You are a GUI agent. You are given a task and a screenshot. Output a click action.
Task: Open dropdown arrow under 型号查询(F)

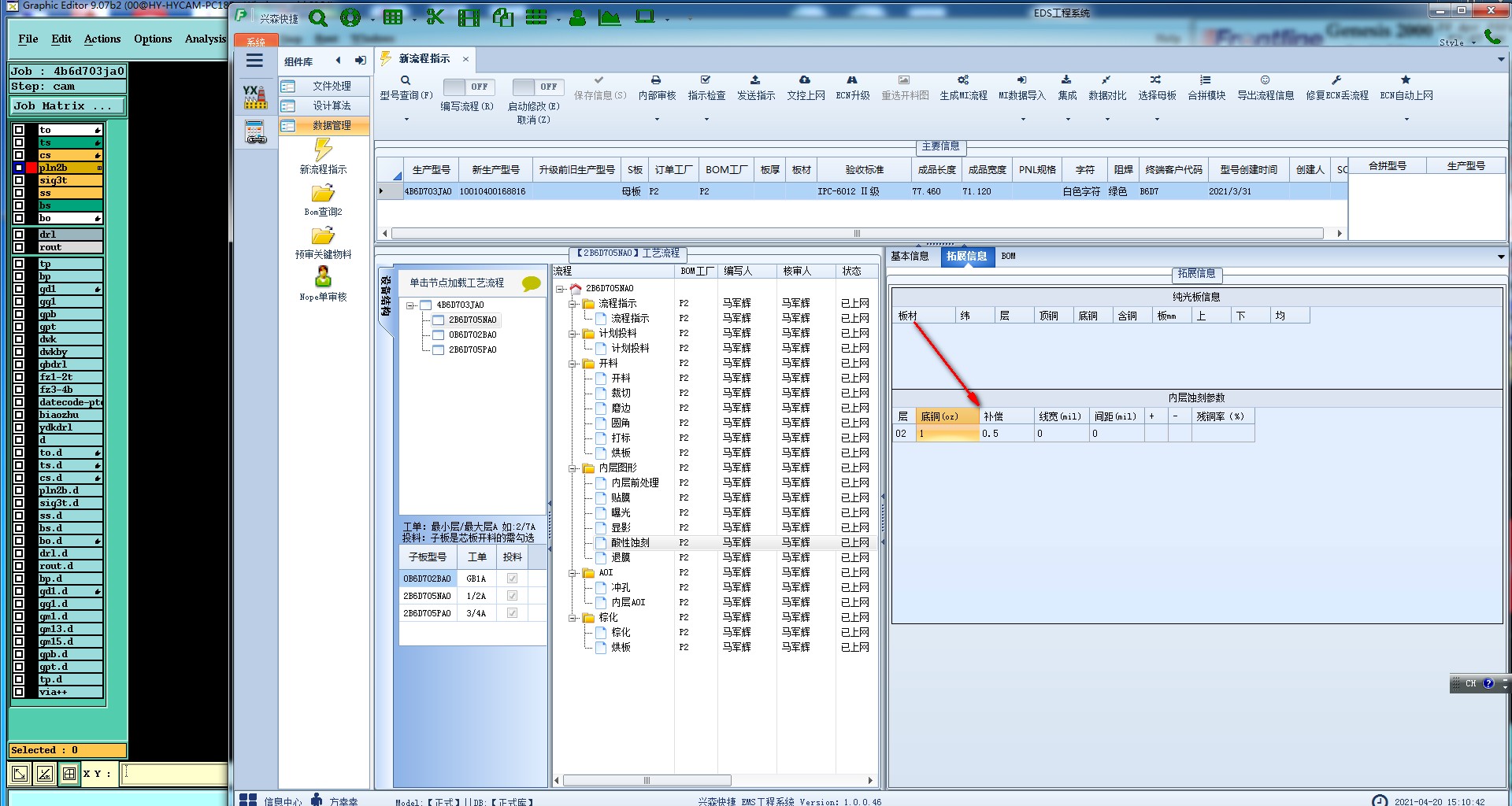pos(406,120)
